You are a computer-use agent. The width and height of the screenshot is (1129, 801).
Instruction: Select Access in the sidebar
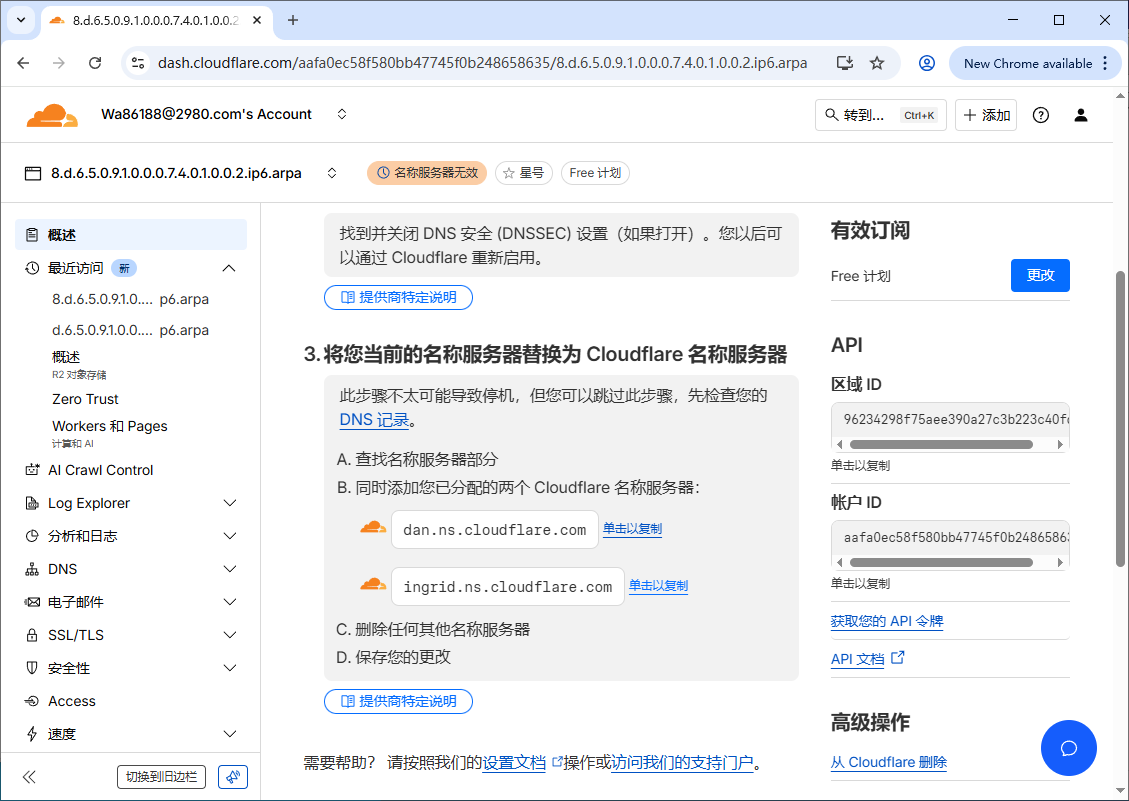click(x=75, y=700)
